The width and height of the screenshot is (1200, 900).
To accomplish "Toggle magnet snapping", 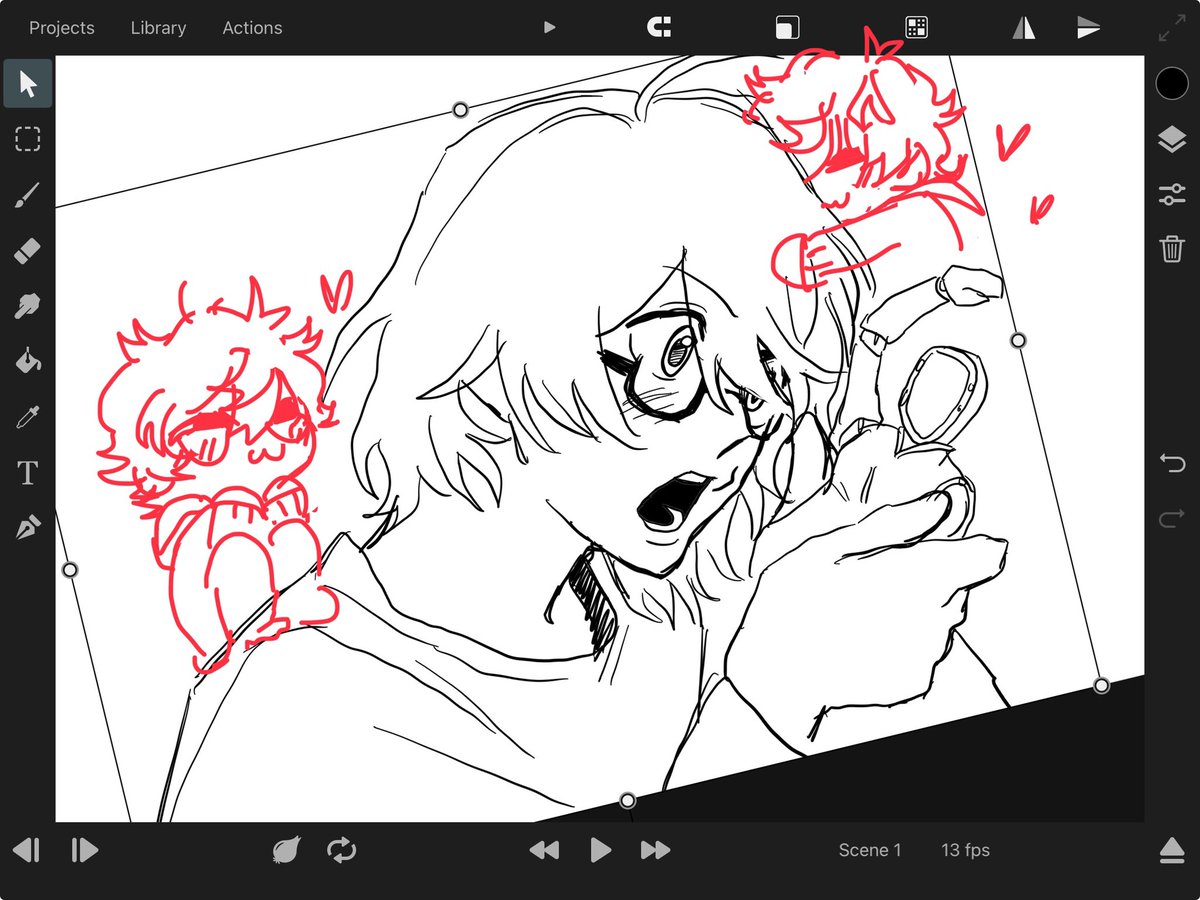I will tap(660, 28).
